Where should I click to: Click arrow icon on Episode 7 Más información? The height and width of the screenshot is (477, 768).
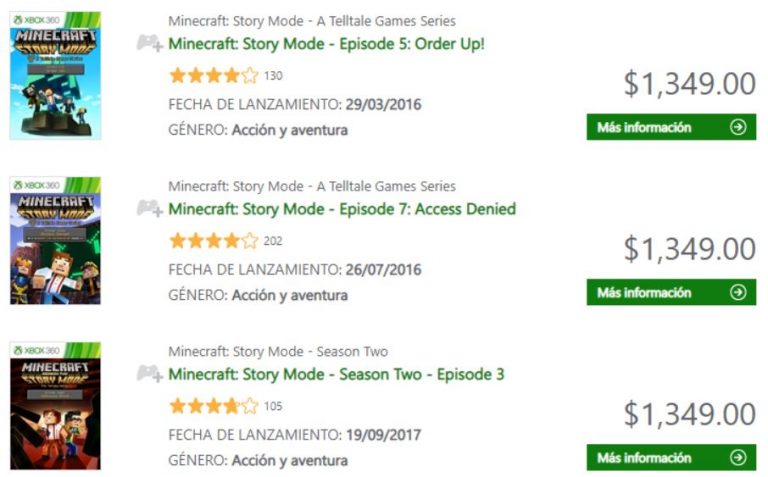pyautogui.click(x=738, y=292)
